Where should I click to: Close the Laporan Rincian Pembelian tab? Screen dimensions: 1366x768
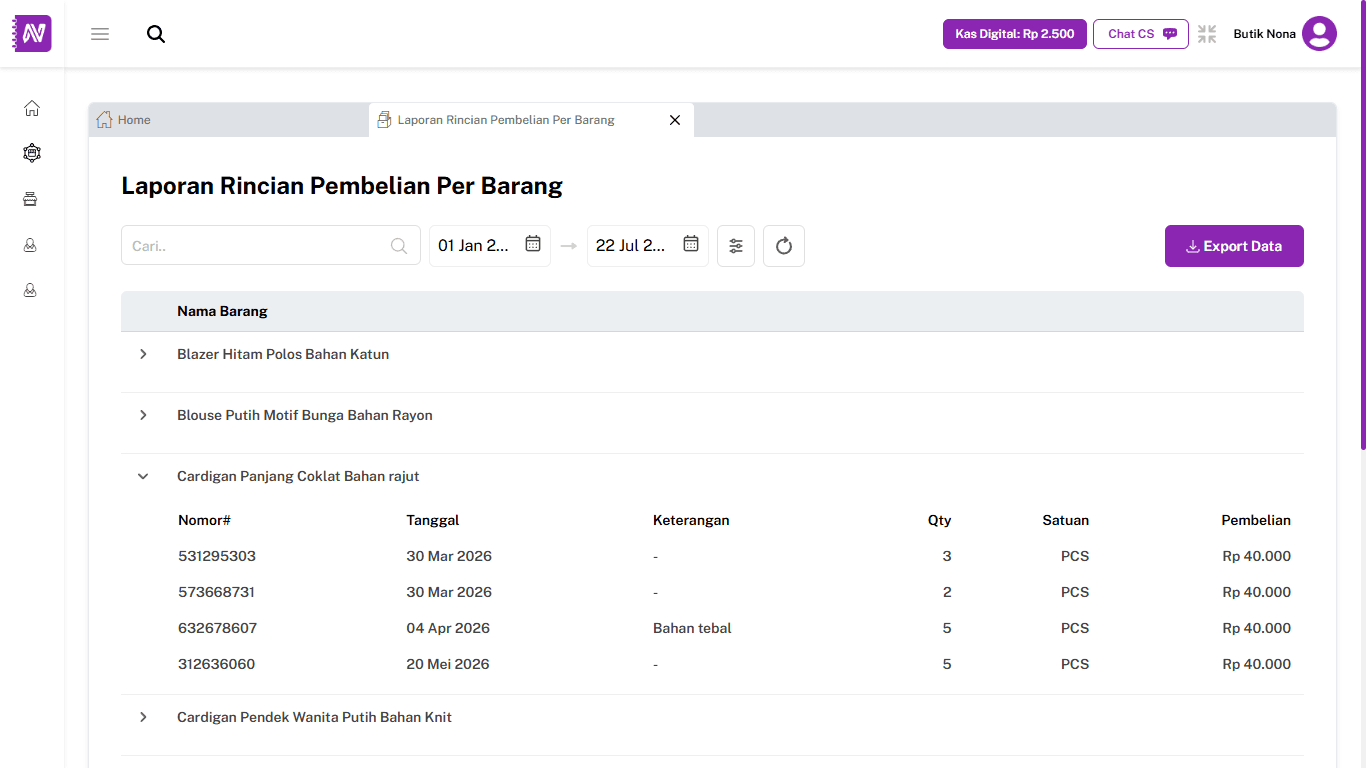point(675,120)
